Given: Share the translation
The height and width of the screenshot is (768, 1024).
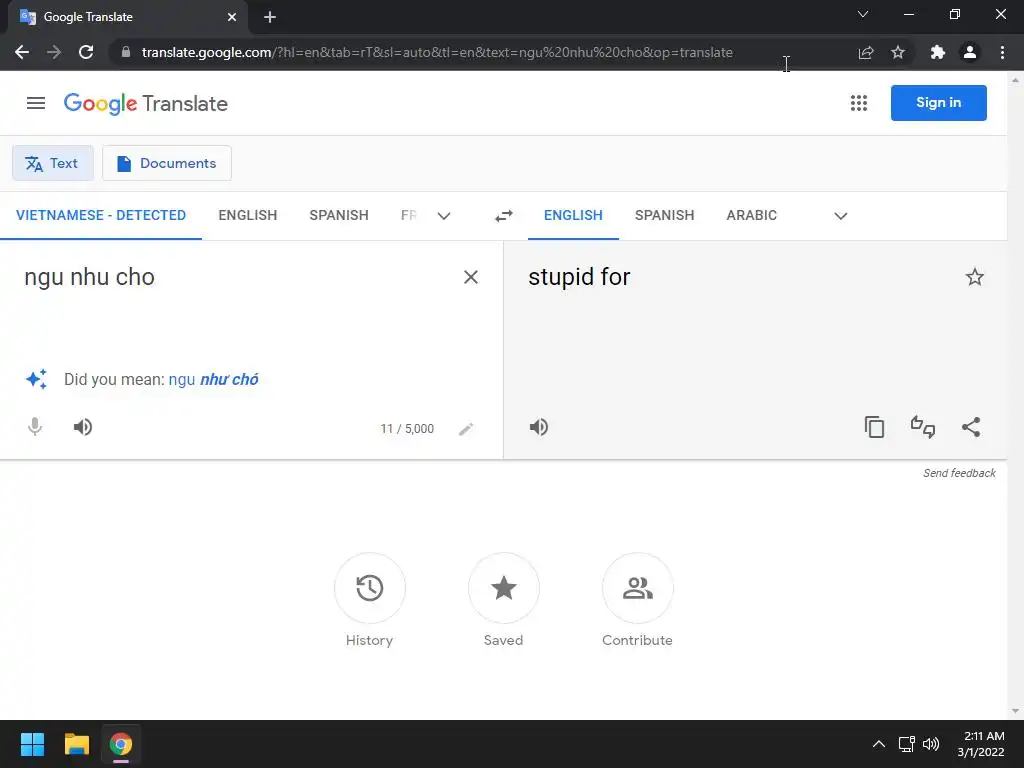Looking at the screenshot, I should pos(971,427).
